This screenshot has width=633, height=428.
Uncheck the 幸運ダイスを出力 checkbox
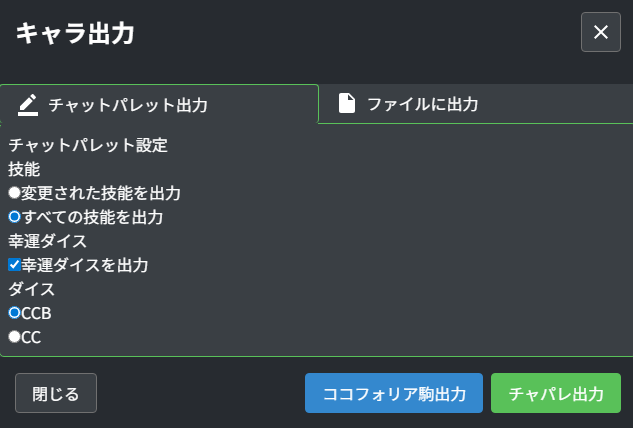15,265
